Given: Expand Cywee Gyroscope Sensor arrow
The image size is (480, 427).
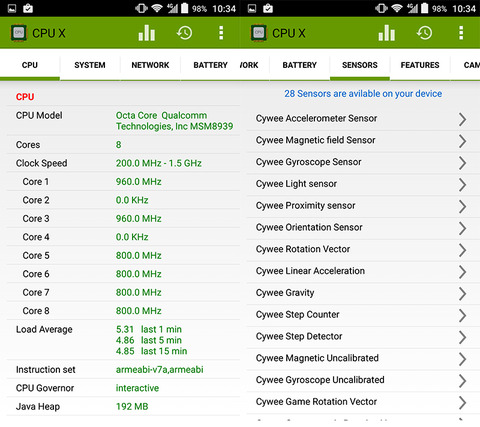Looking at the screenshot, I should click(462, 163).
